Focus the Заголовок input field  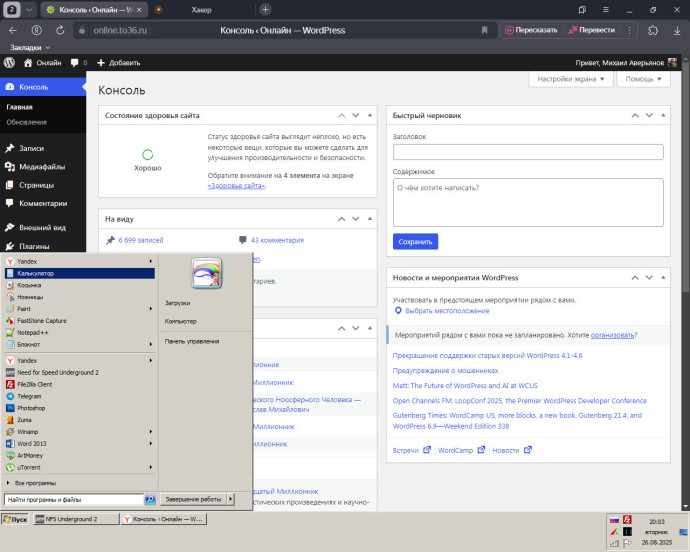coord(528,152)
